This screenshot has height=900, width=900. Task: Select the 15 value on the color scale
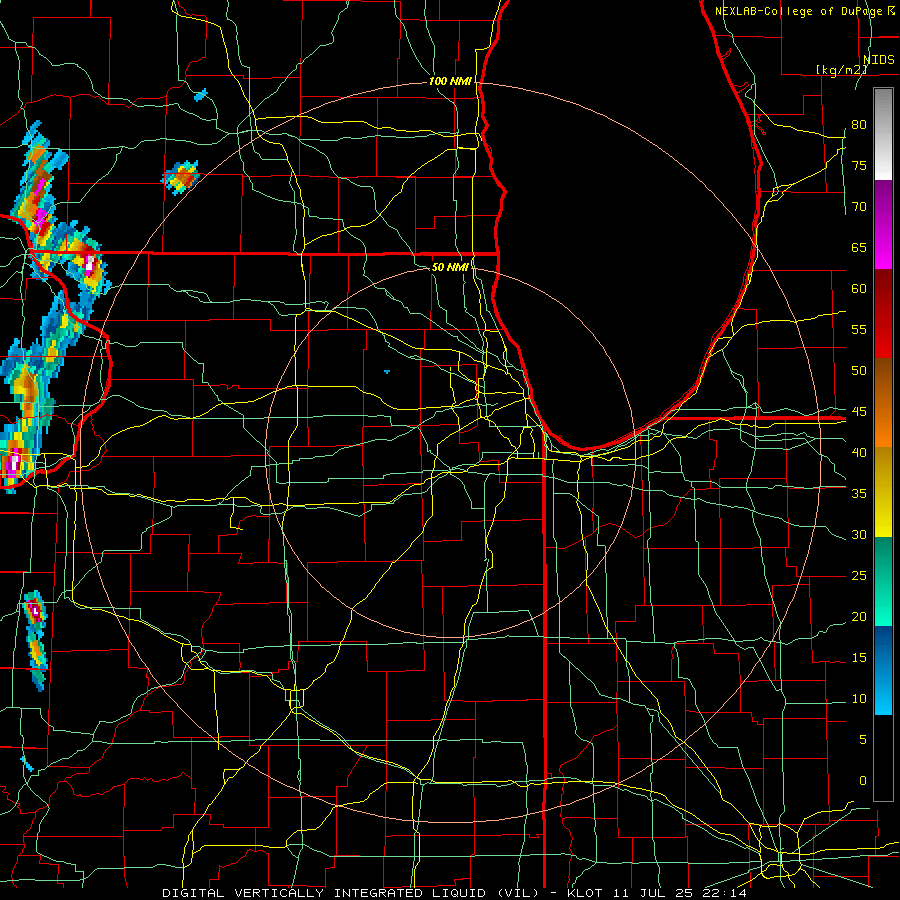859,657
